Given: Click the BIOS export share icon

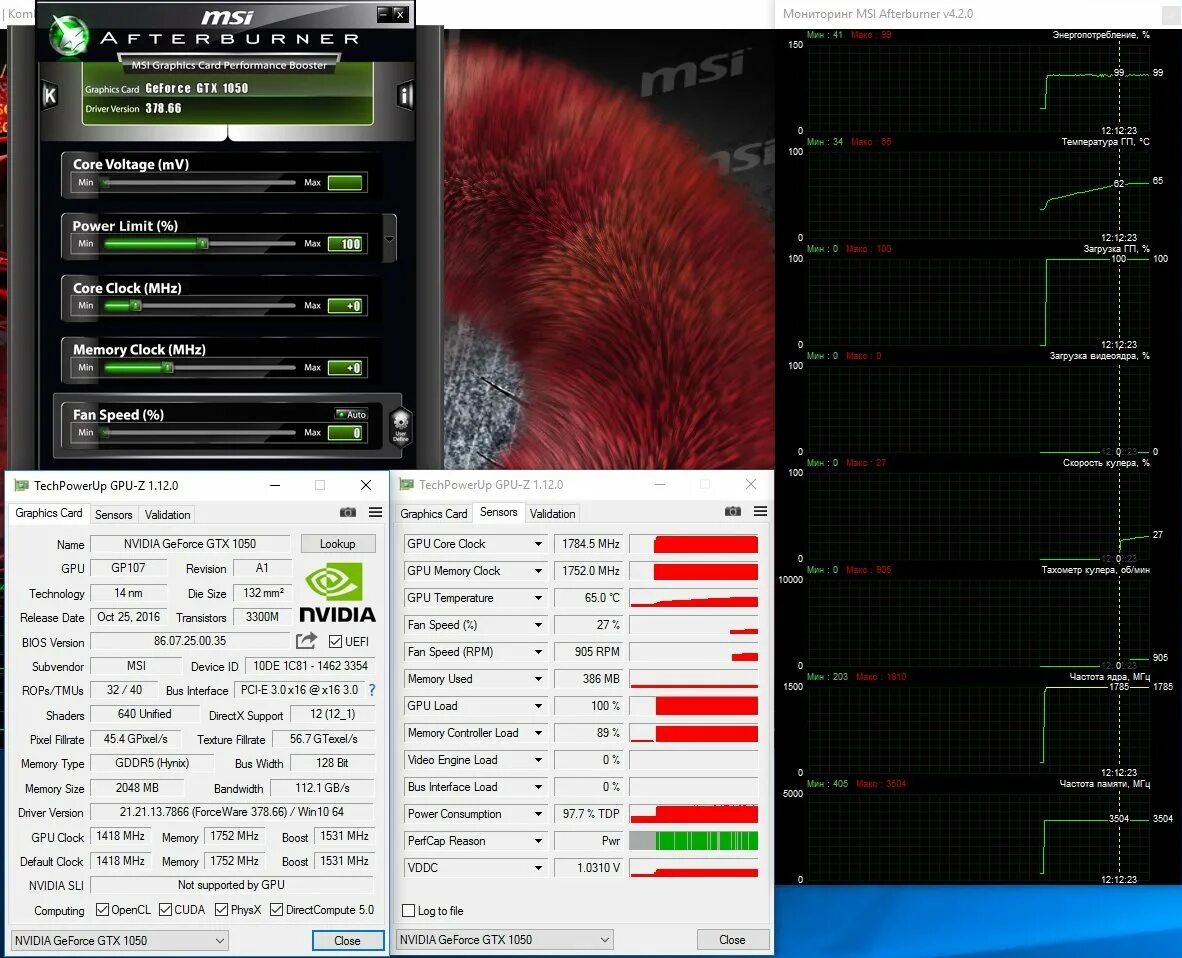Looking at the screenshot, I should tap(306, 641).
